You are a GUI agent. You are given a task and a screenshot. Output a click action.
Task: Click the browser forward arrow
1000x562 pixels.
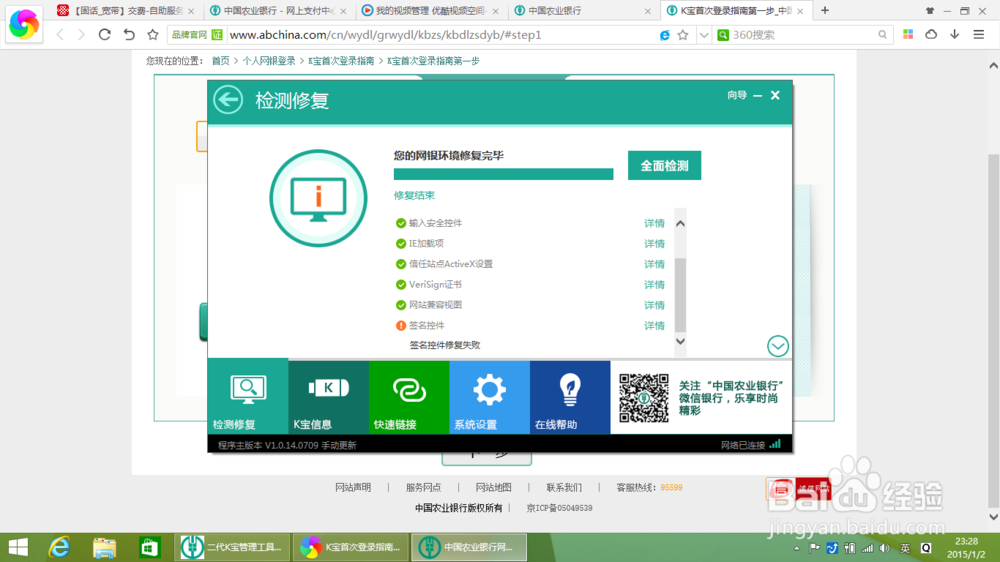coord(81,35)
